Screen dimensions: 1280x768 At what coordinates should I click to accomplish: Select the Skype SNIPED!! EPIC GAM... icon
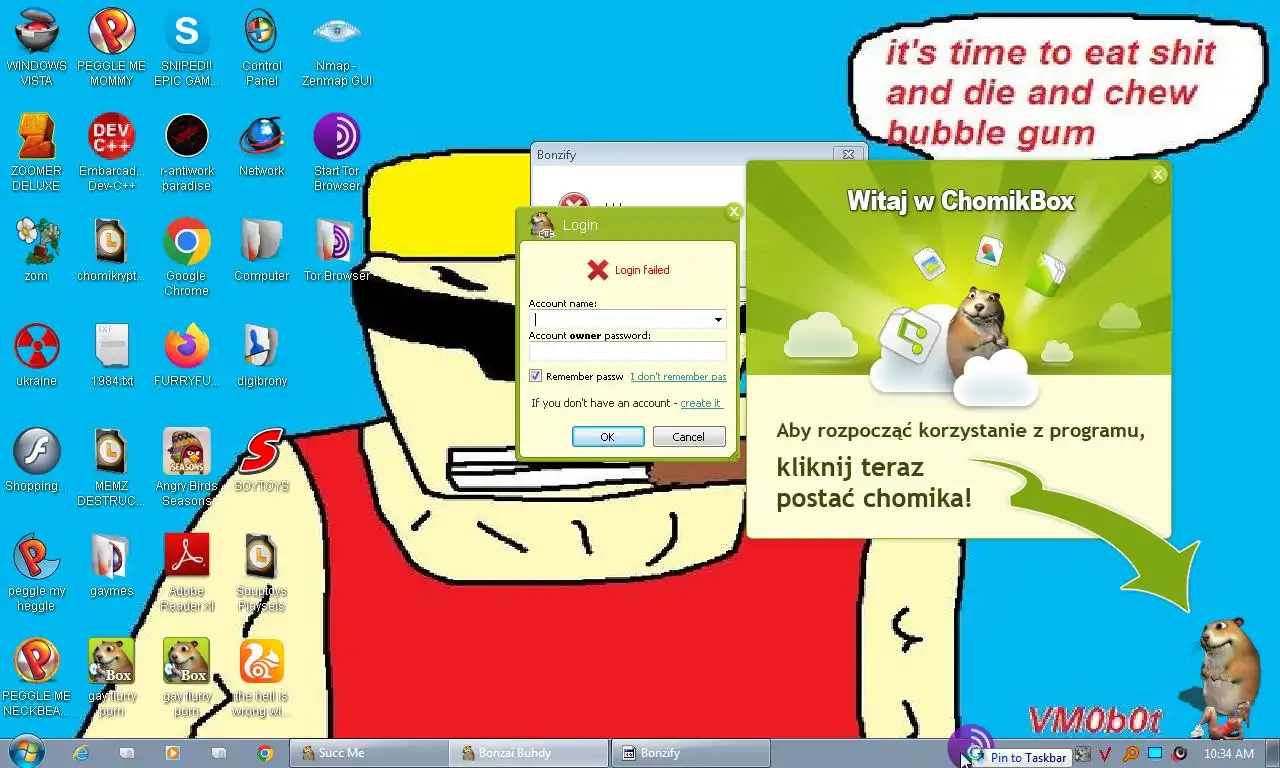tap(187, 47)
